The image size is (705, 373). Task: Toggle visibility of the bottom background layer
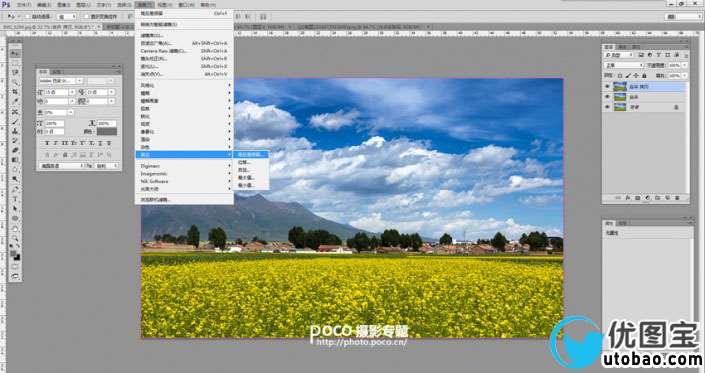tap(607, 107)
